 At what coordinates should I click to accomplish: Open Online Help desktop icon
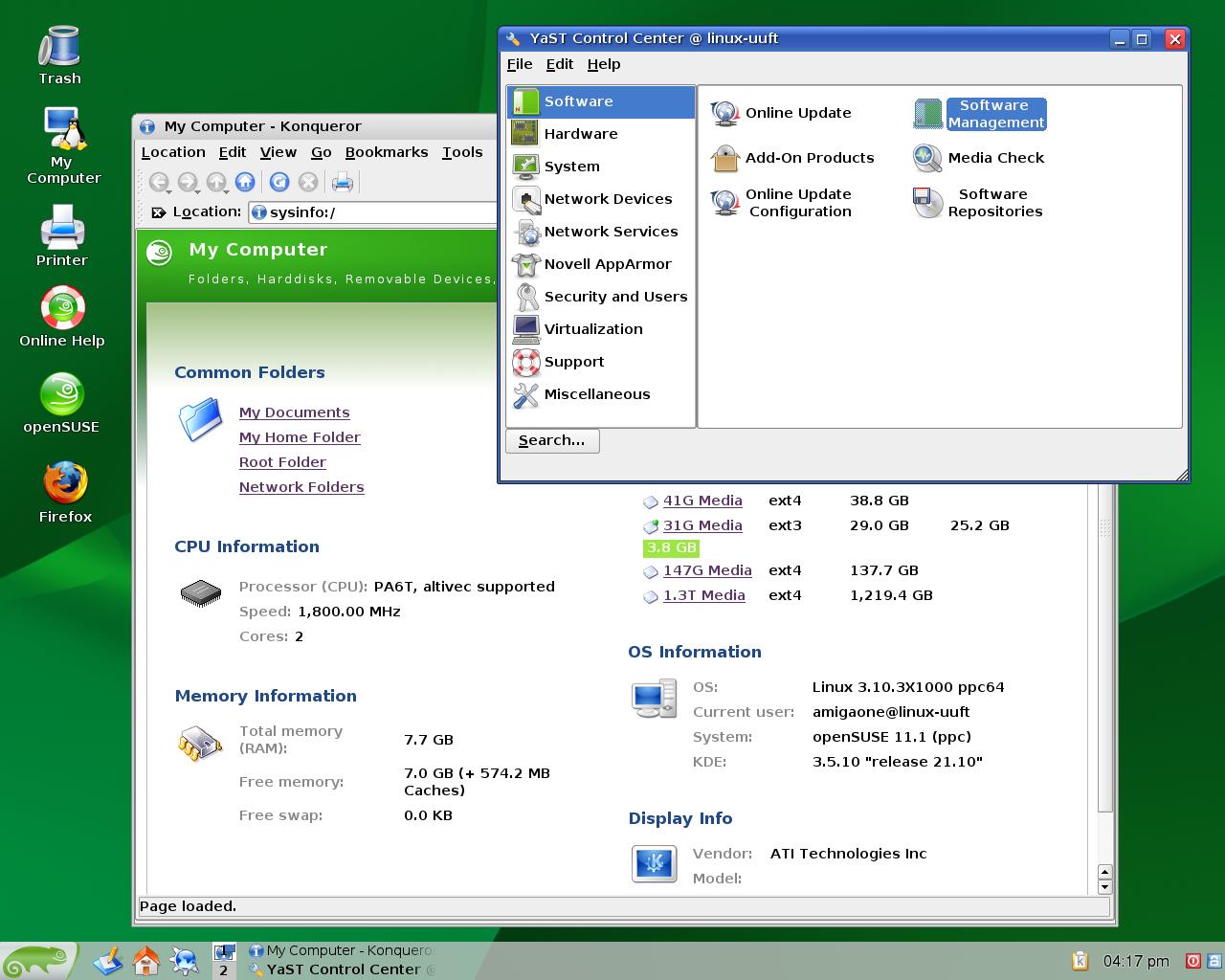click(x=62, y=317)
